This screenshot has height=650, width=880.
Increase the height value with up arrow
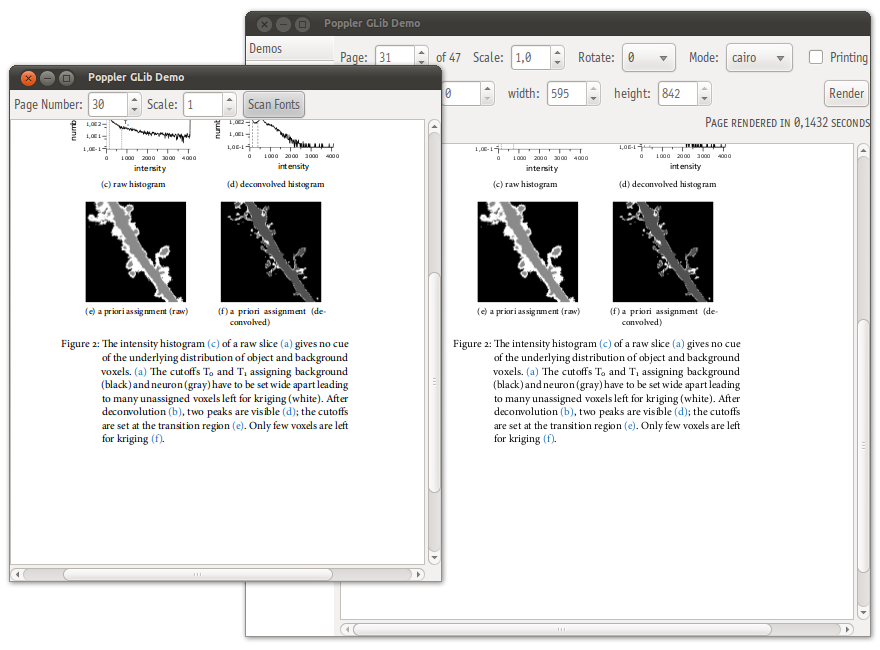coord(705,89)
